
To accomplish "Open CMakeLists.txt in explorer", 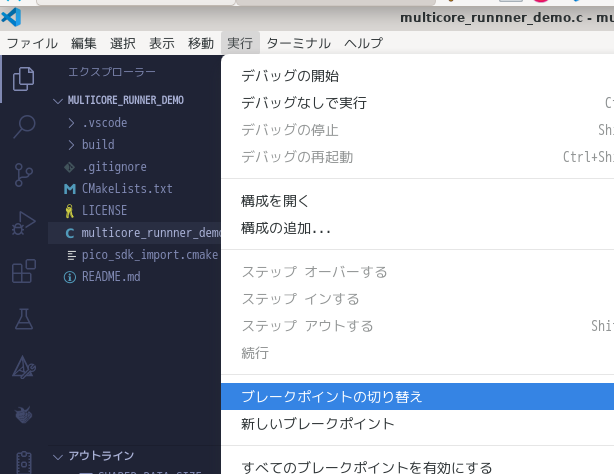I will click(x=127, y=189).
